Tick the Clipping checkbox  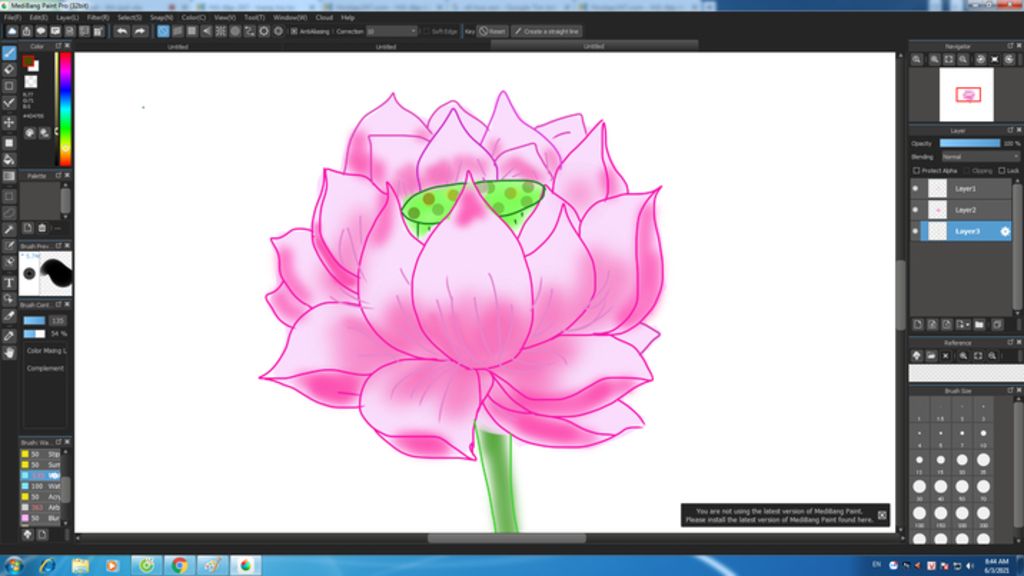(x=967, y=171)
